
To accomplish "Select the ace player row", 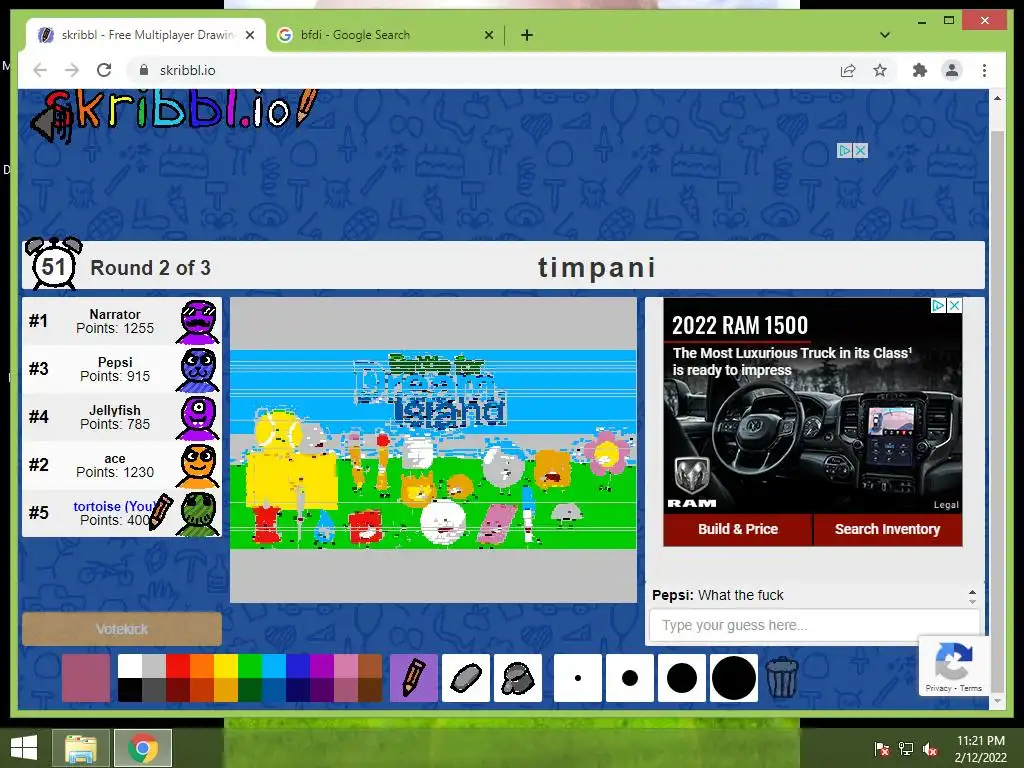I will click(x=122, y=465).
